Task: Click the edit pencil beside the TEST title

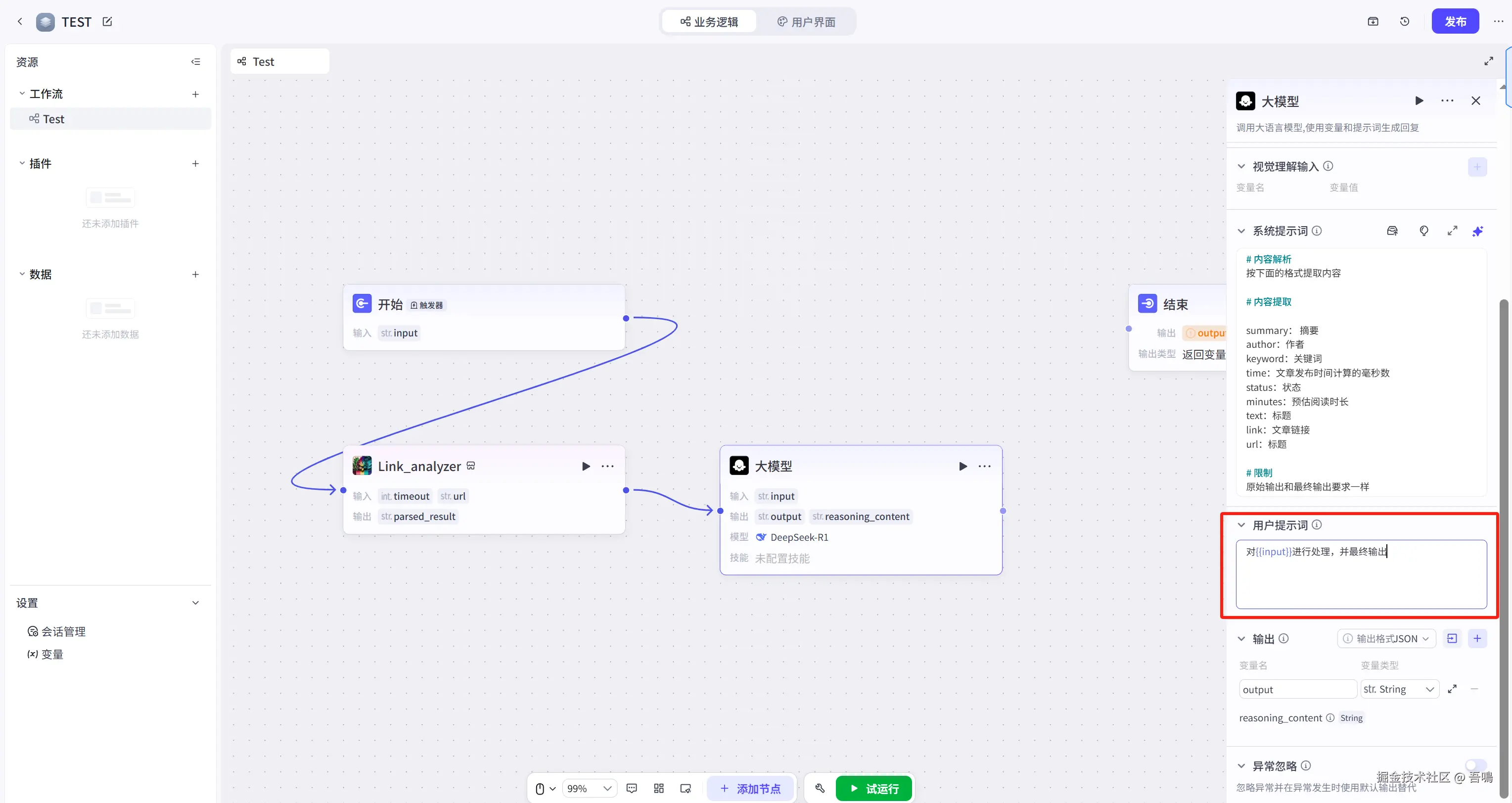Action: (107, 22)
